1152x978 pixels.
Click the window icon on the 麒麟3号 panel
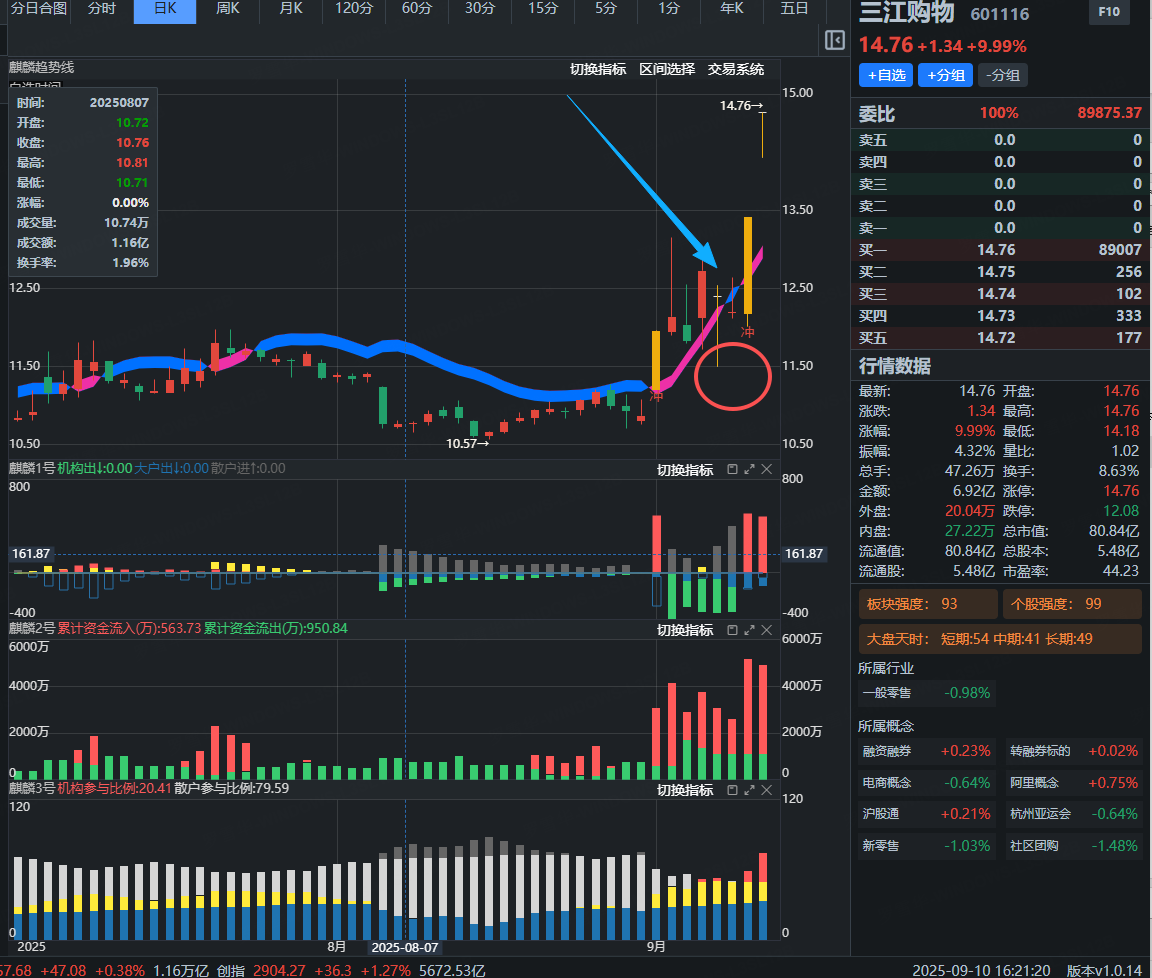point(732,790)
